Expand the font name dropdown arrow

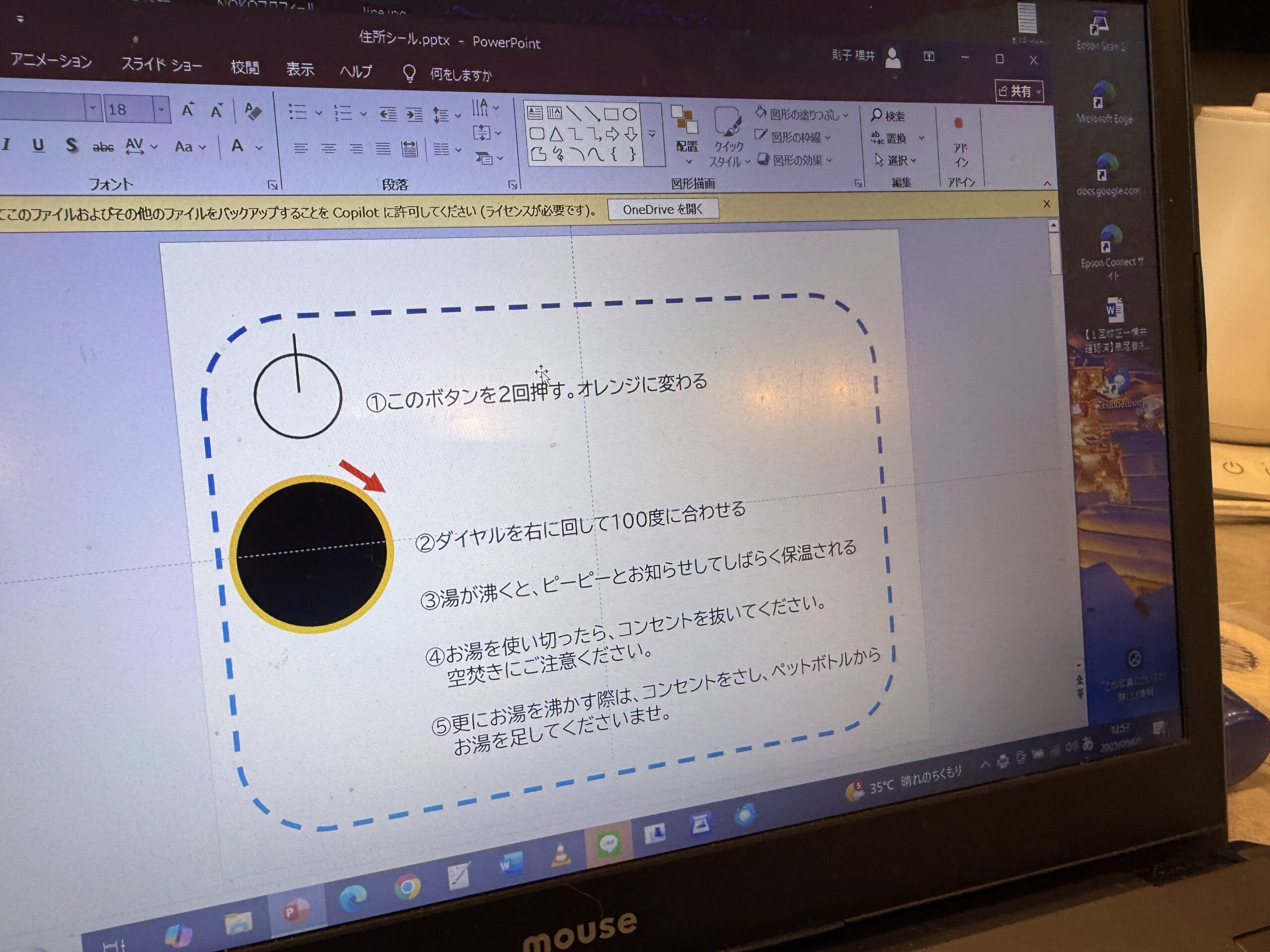click(92, 108)
